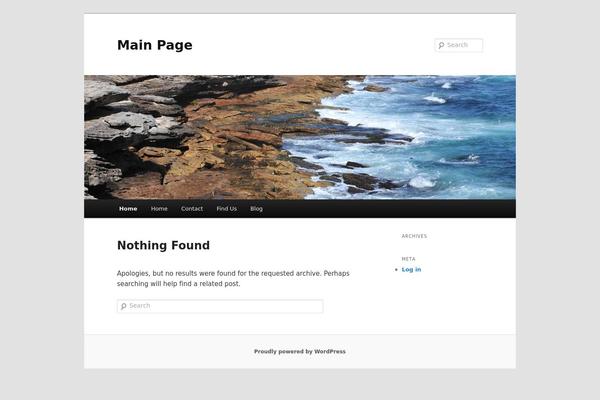
Task: Open the Main Page site title
Action: [155, 45]
